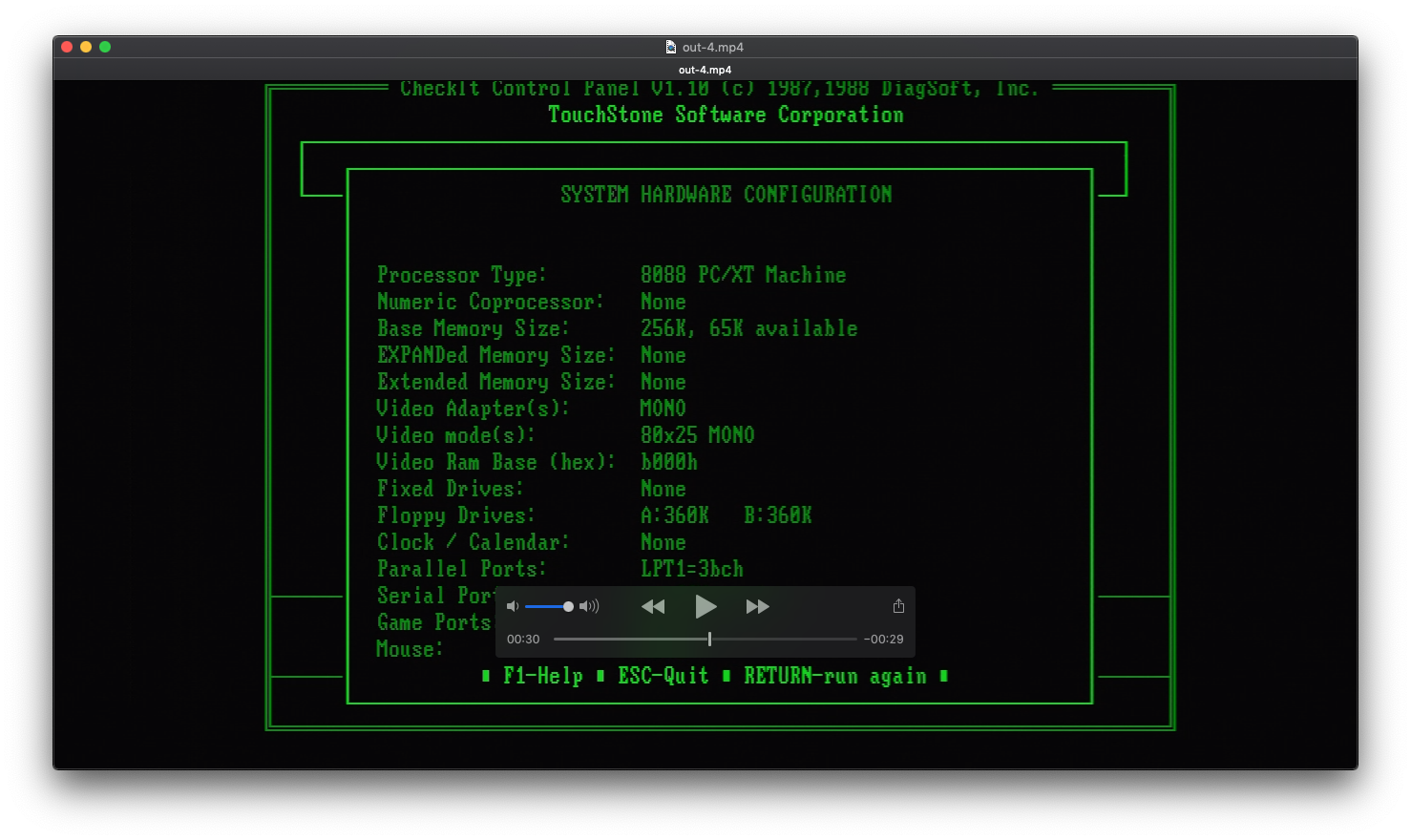Click None in the Clock / Calendar row
This screenshot has height=840, width=1411.
click(663, 542)
